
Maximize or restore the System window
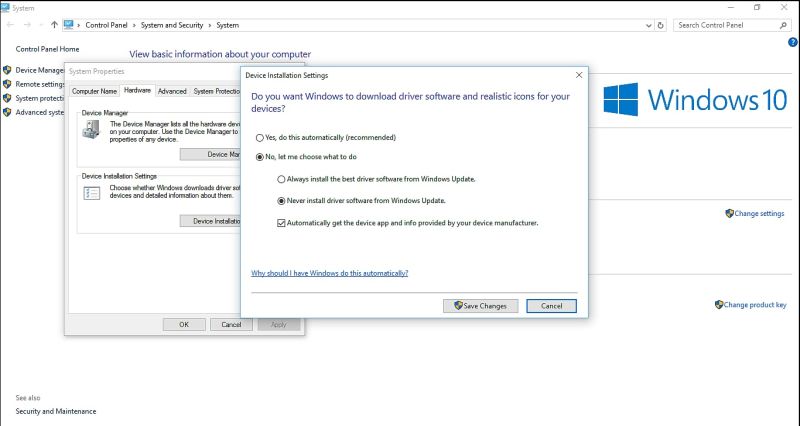coord(757,7)
